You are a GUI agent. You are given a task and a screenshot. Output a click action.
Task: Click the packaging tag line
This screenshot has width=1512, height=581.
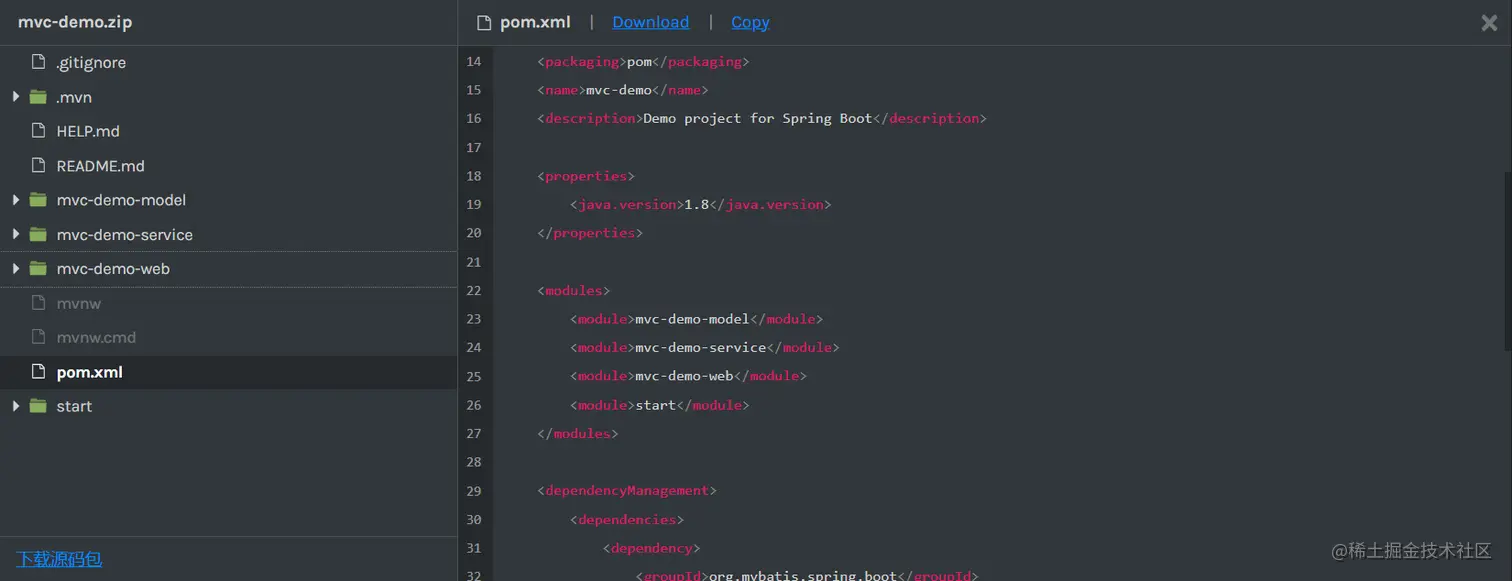643,62
